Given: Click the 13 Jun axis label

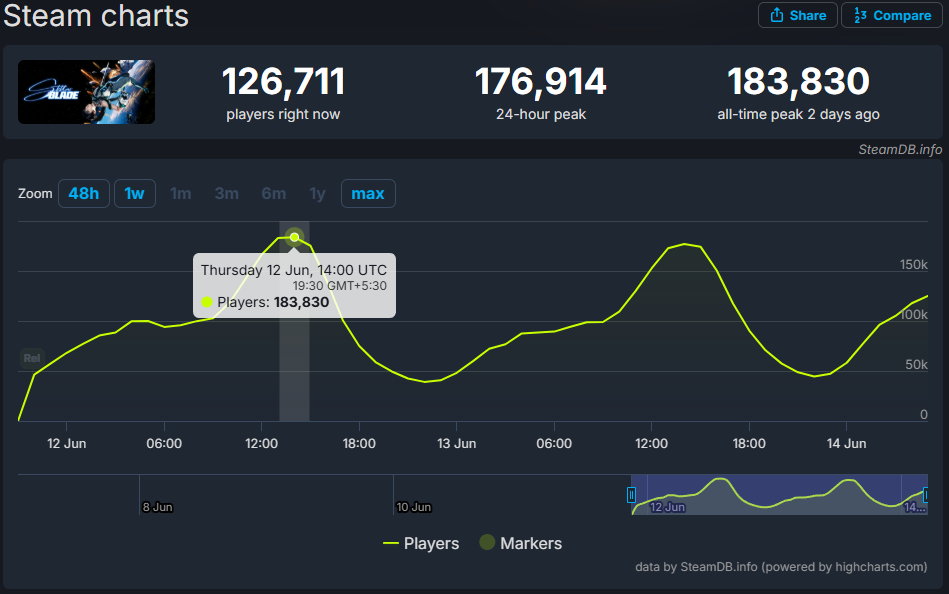Looking at the screenshot, I should (x=456, y=443).
